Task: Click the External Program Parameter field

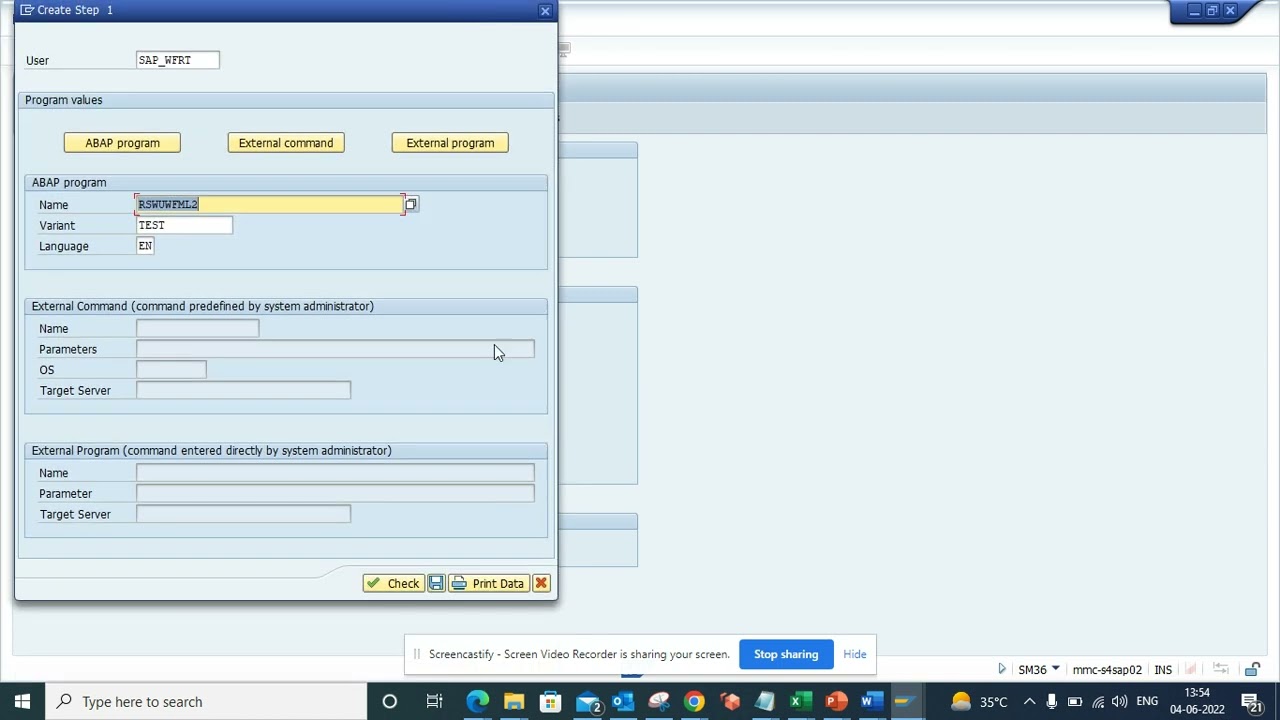Action: pyautogui.click(x=335, y=494)
